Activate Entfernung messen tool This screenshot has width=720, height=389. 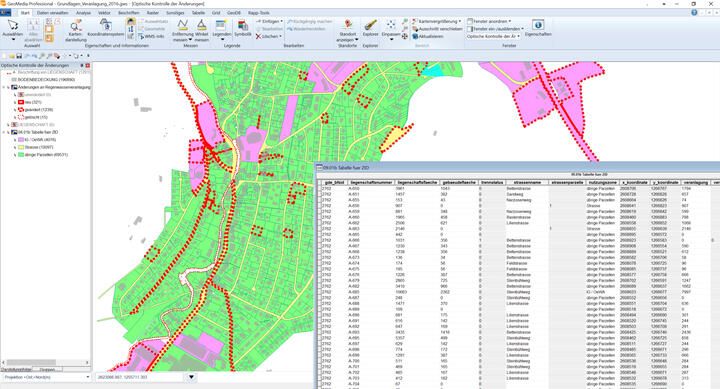[182, 30]
